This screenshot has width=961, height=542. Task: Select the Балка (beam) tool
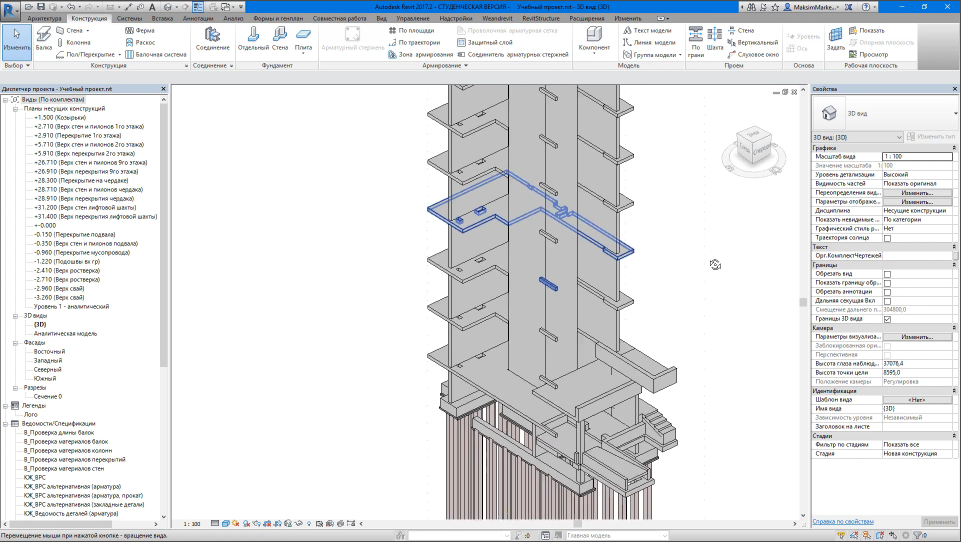[x=44, y=38]
